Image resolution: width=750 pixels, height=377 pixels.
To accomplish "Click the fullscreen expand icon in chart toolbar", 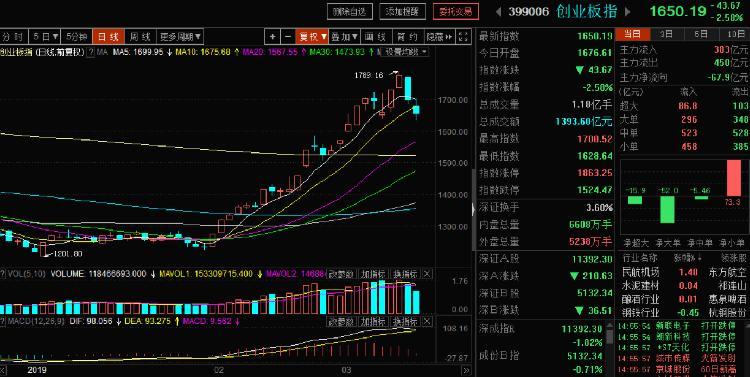I will [464, 36].
